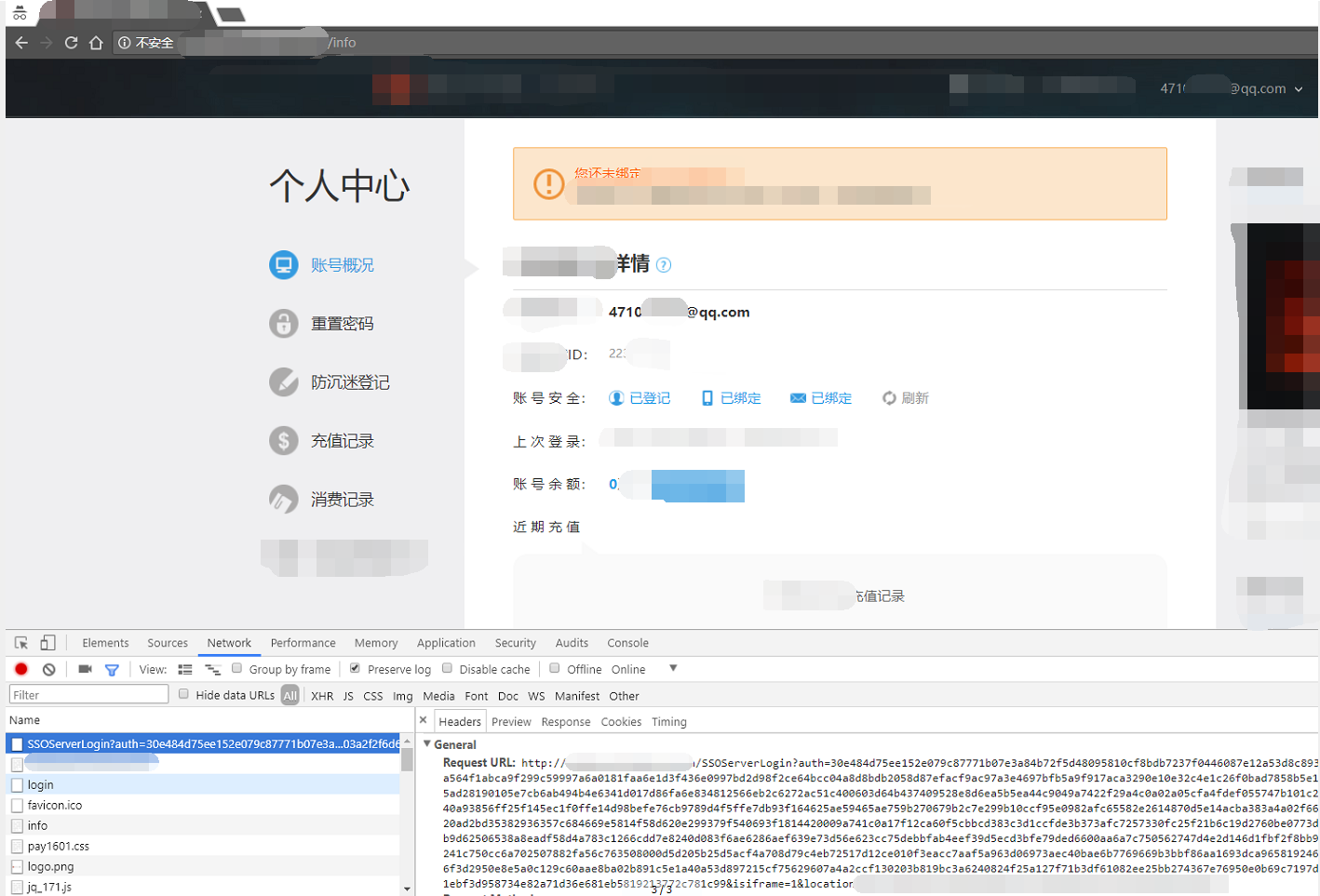
Task: Switch to the Performance tab
Action: point(303,643)
